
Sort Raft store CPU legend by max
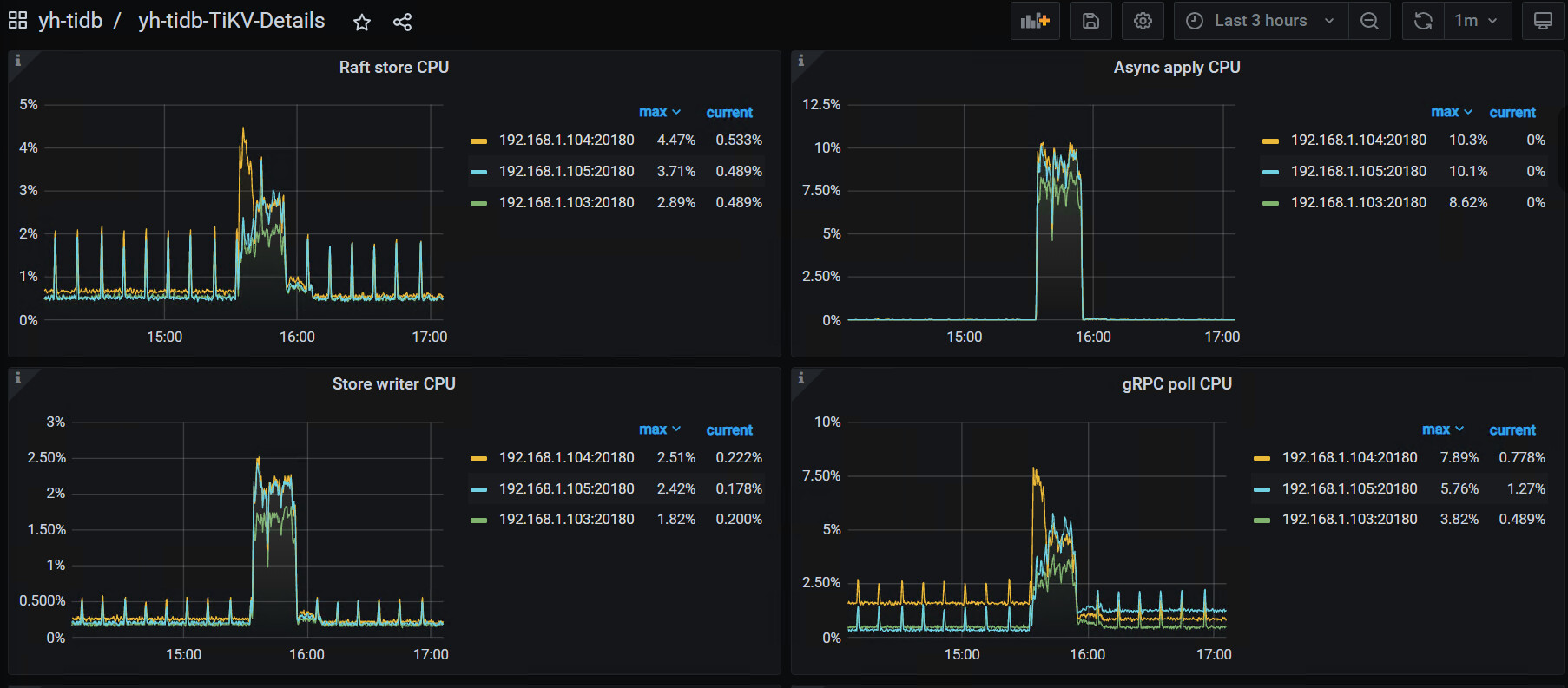click(x=659, y=112)
